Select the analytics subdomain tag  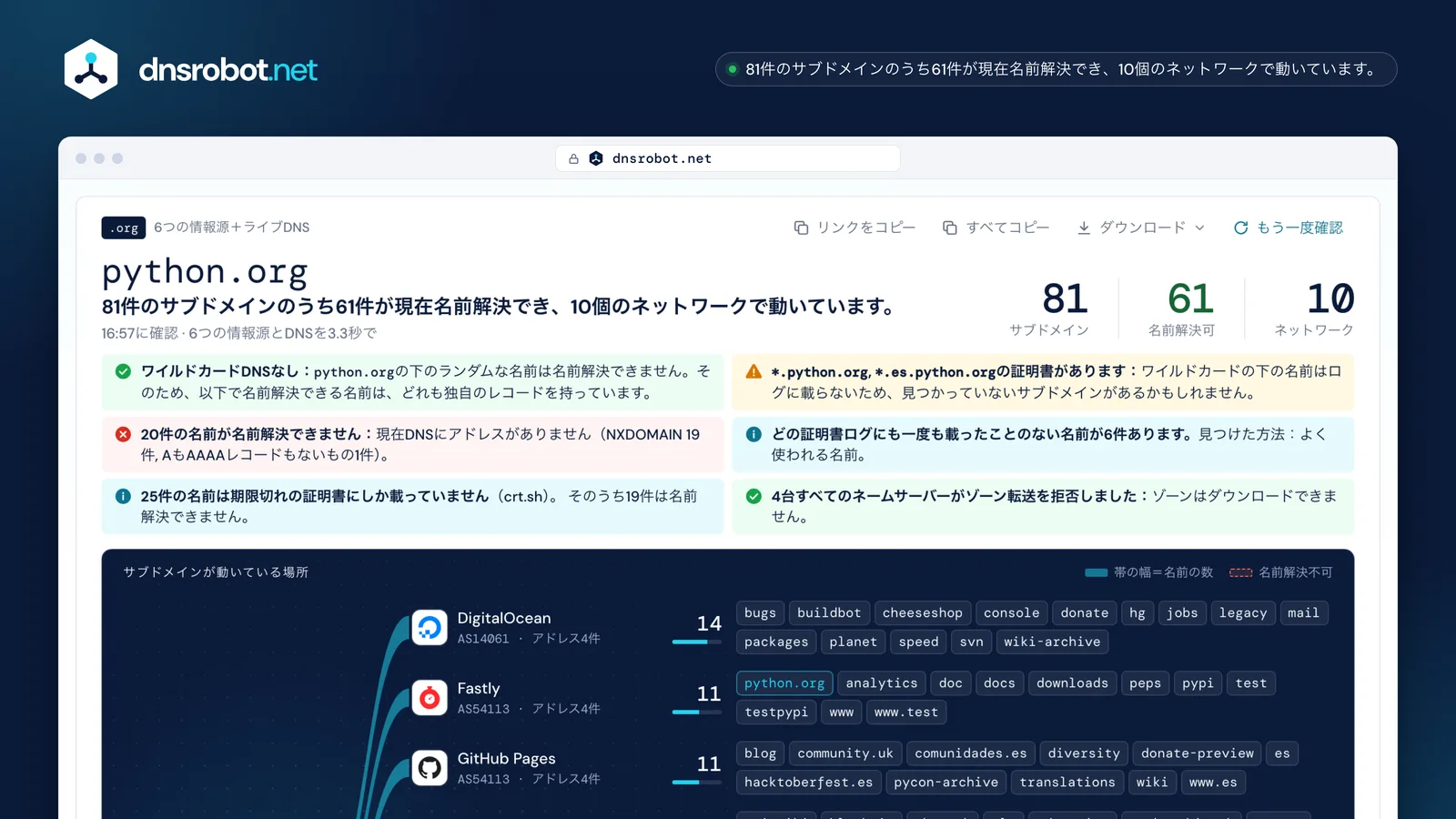(881, 683)
